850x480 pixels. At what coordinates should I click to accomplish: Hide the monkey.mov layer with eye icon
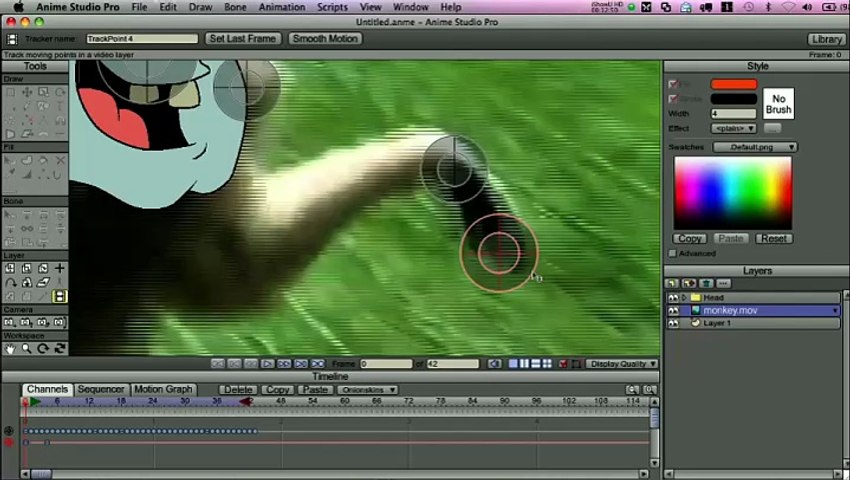point(673,310)
